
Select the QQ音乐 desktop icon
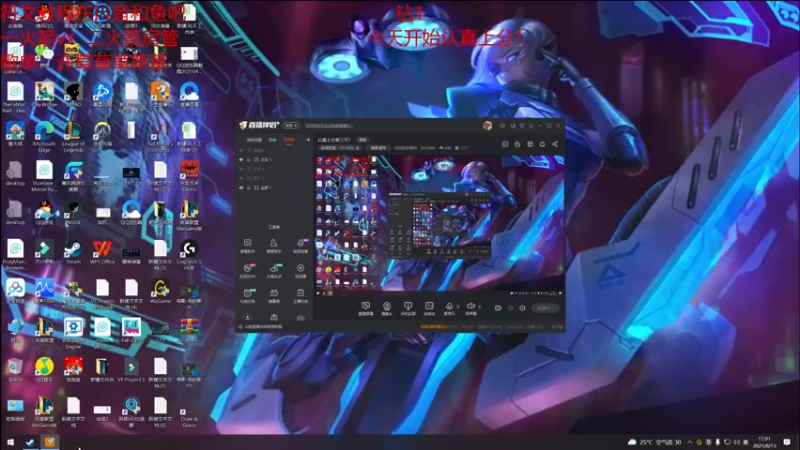pos(44,370)
